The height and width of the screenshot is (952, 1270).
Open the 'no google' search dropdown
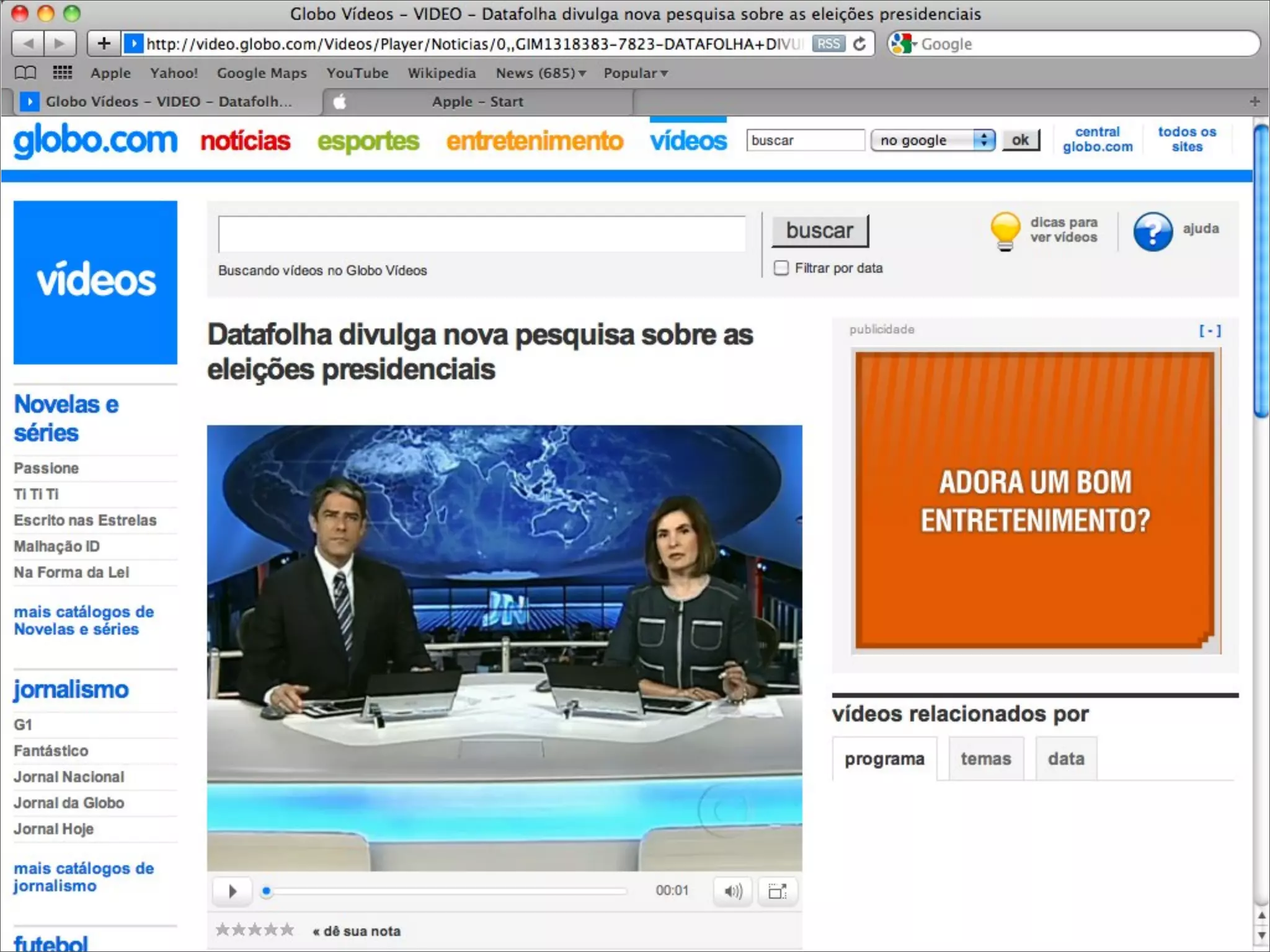tap(933, 141)
